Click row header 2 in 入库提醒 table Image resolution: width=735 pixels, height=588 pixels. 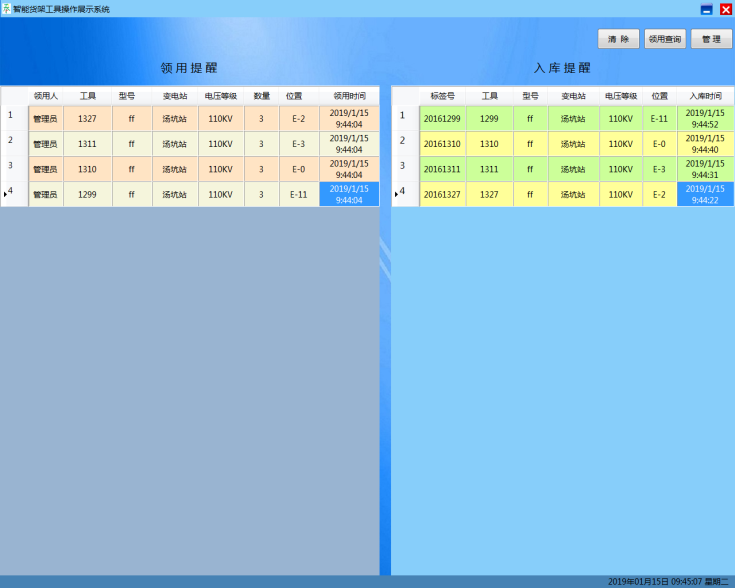coord(404,143)
